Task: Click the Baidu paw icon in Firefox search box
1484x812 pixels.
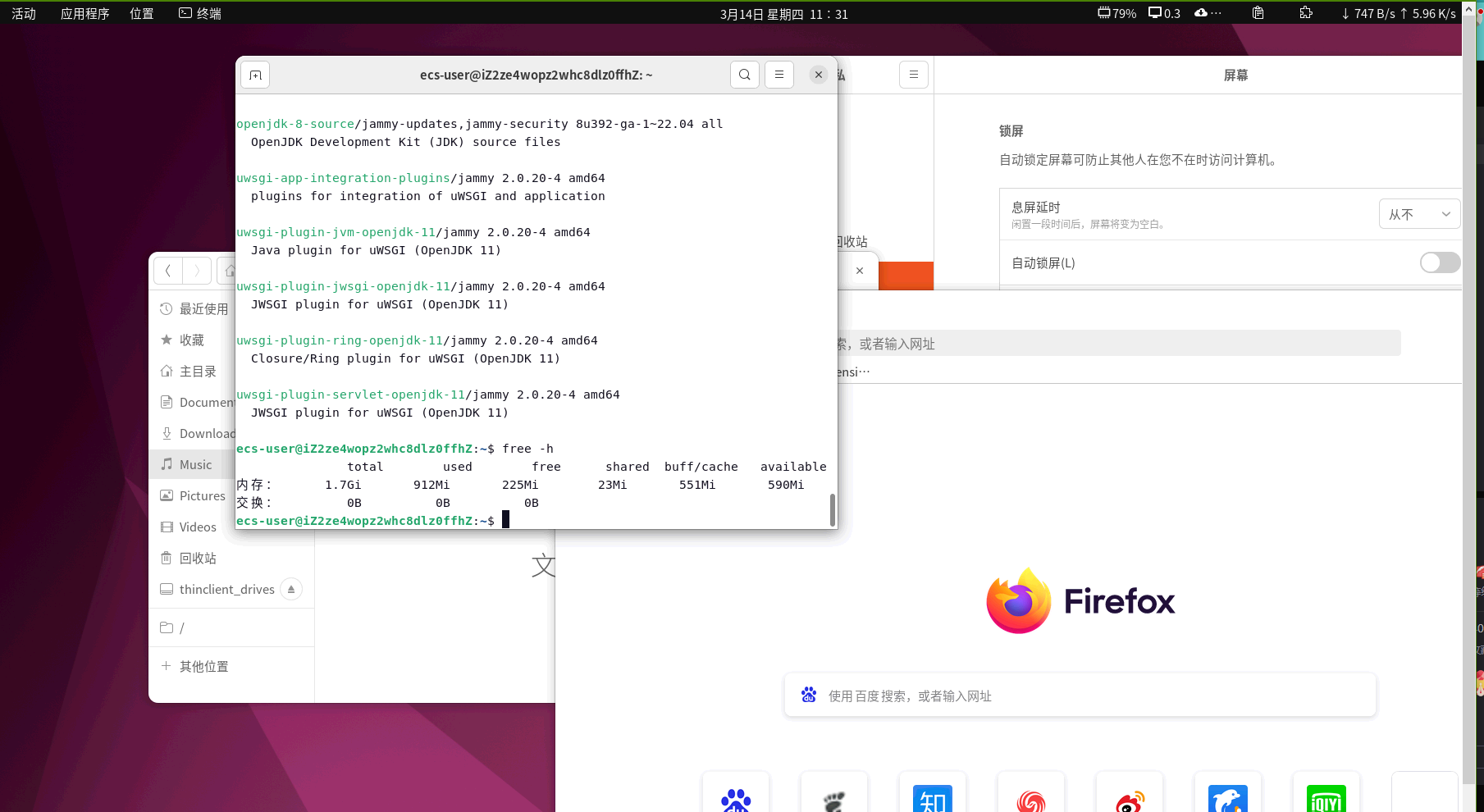Action: click(x=809, y=695)
